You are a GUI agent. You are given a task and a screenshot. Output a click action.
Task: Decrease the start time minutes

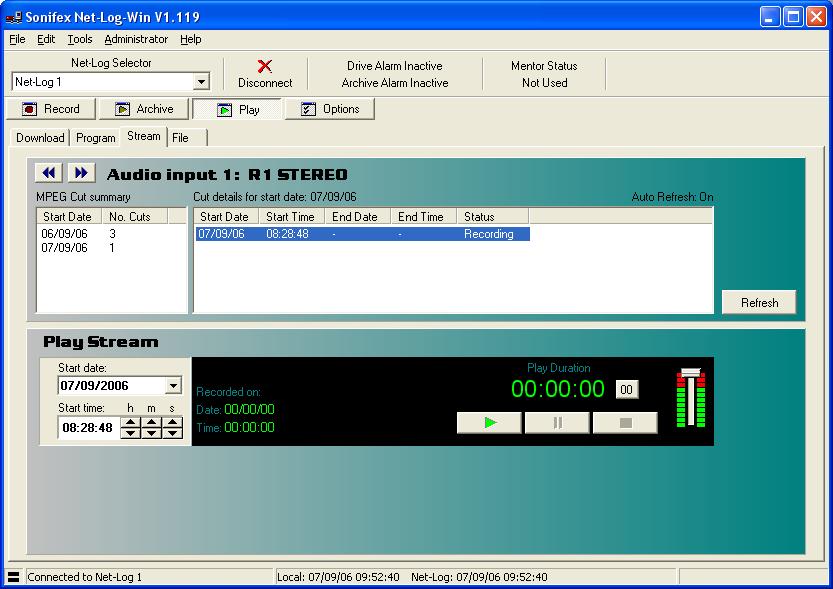[151, 433]
